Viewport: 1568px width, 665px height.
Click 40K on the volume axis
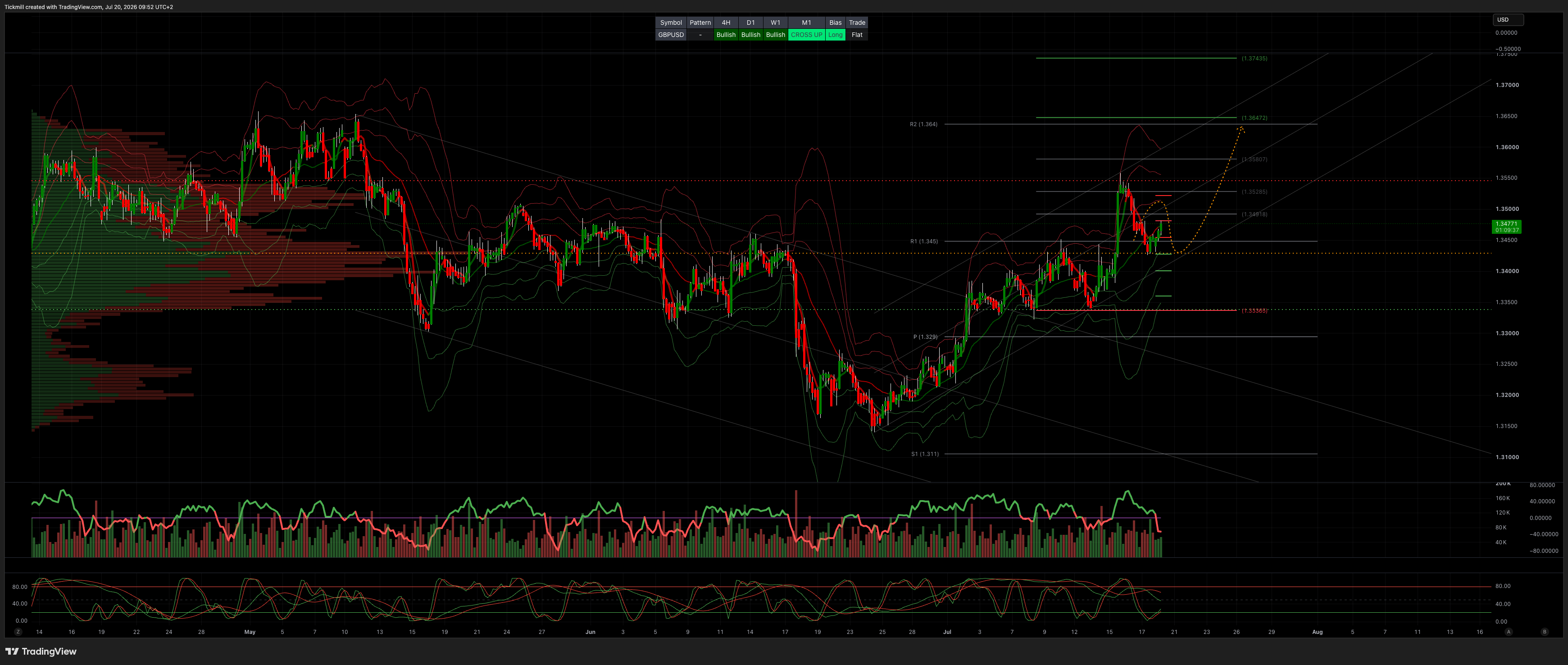(x=1501, y=542)
